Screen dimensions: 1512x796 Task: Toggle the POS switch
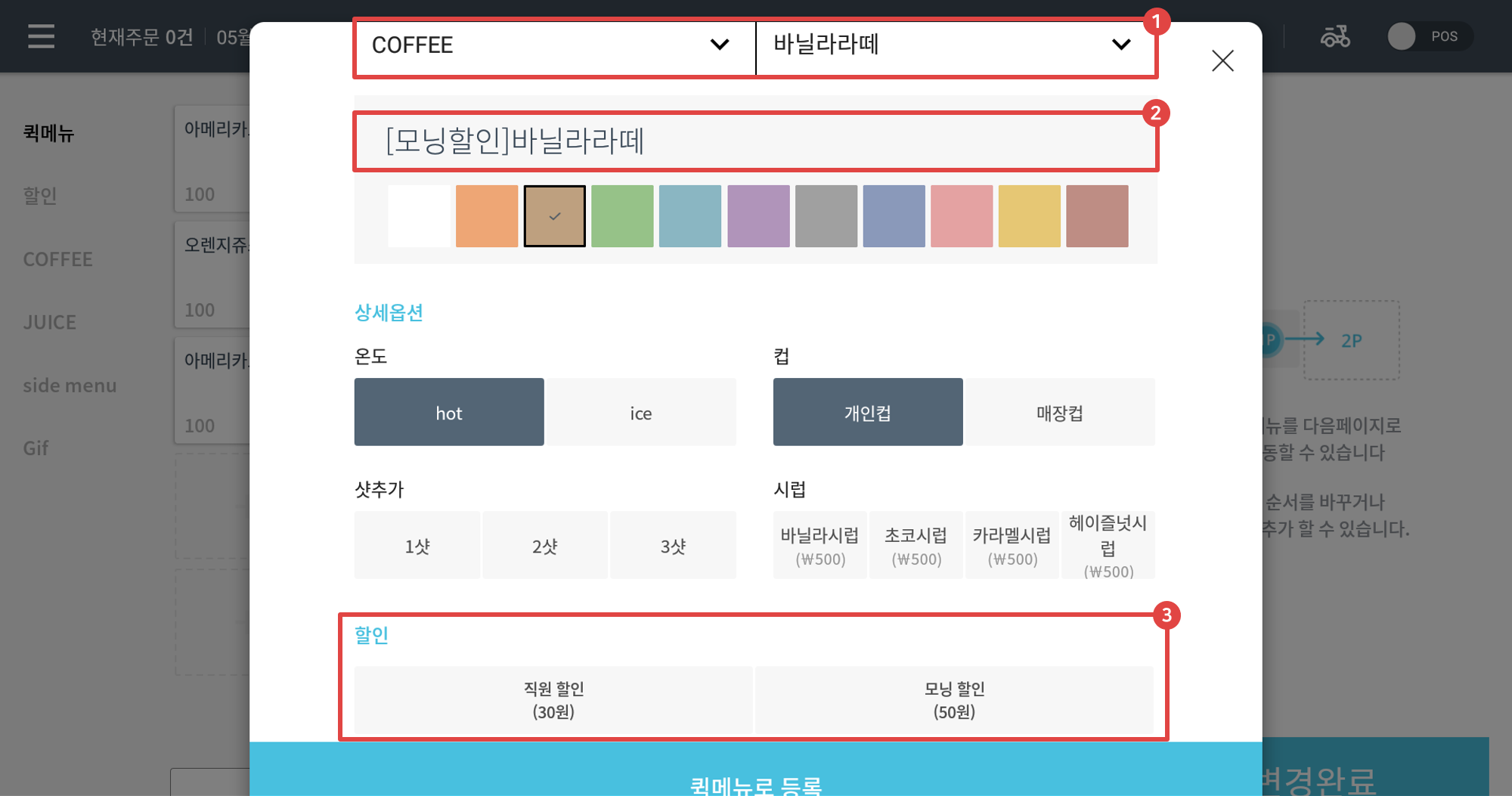(x=1430, y=36)
